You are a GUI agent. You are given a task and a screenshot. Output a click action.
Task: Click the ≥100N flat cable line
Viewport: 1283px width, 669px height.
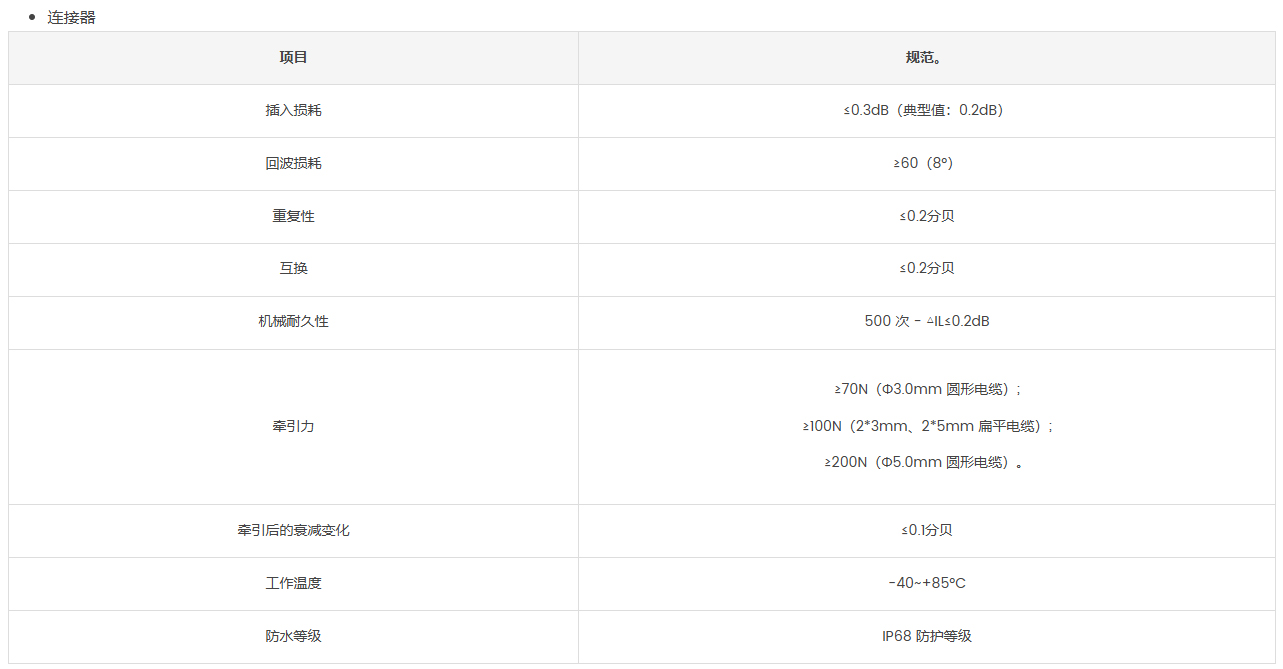click(928, 427)
